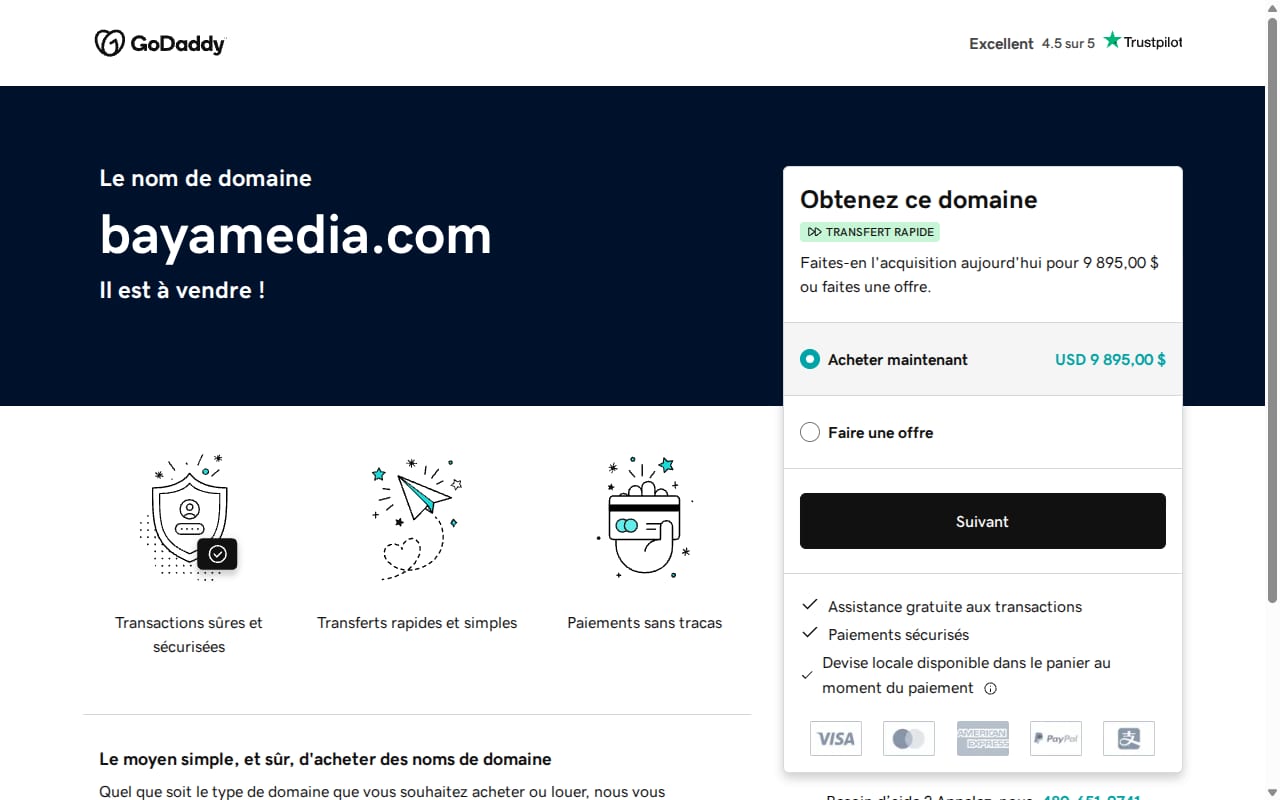Click the Mastercard payment icon
Viewport: 1280px width, 800px height.
coord(909,739)
